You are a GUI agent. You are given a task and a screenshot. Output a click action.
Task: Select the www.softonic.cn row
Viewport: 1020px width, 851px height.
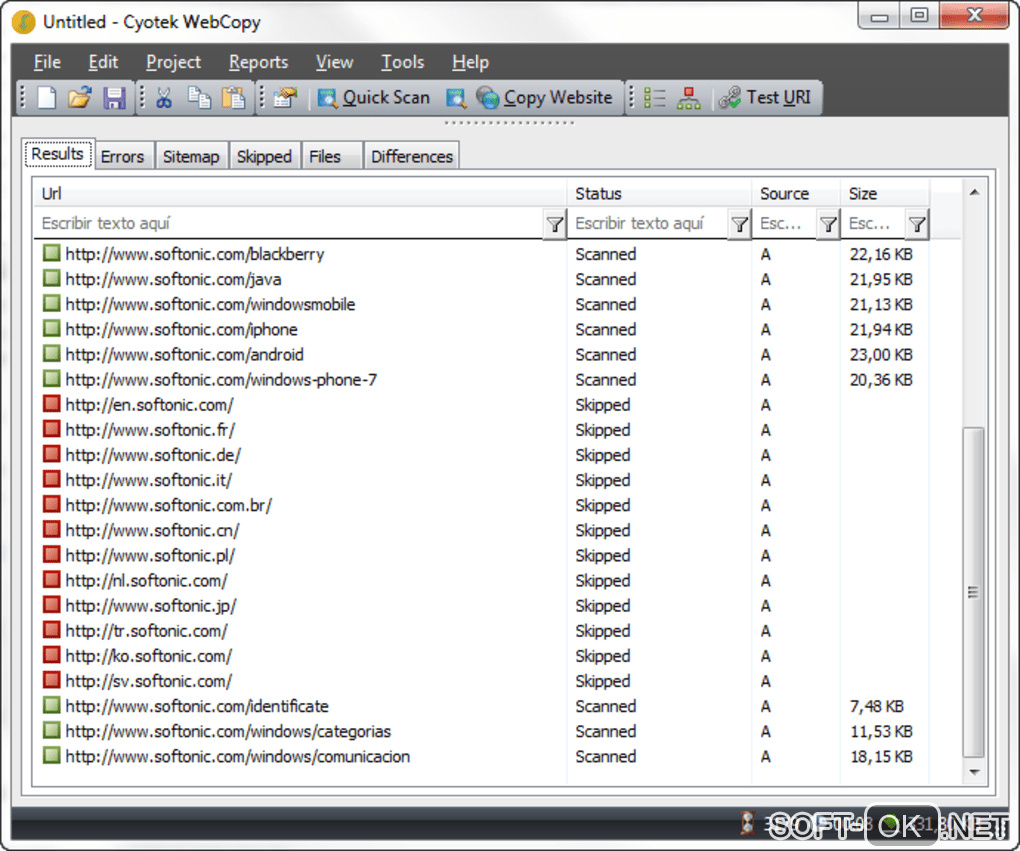[481, 530]
